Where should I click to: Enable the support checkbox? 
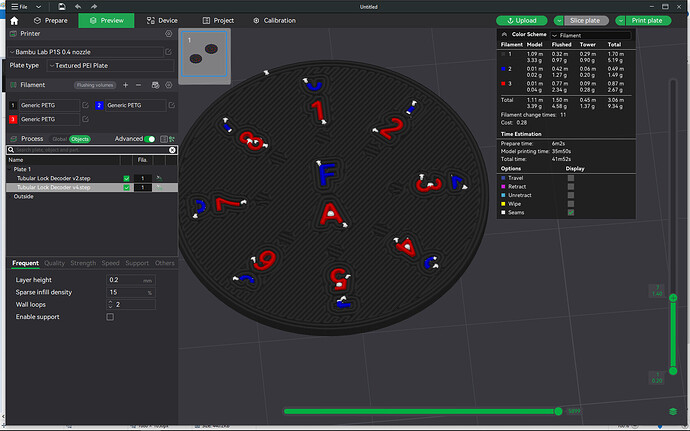pyautogui.click(x=110, y=317)
